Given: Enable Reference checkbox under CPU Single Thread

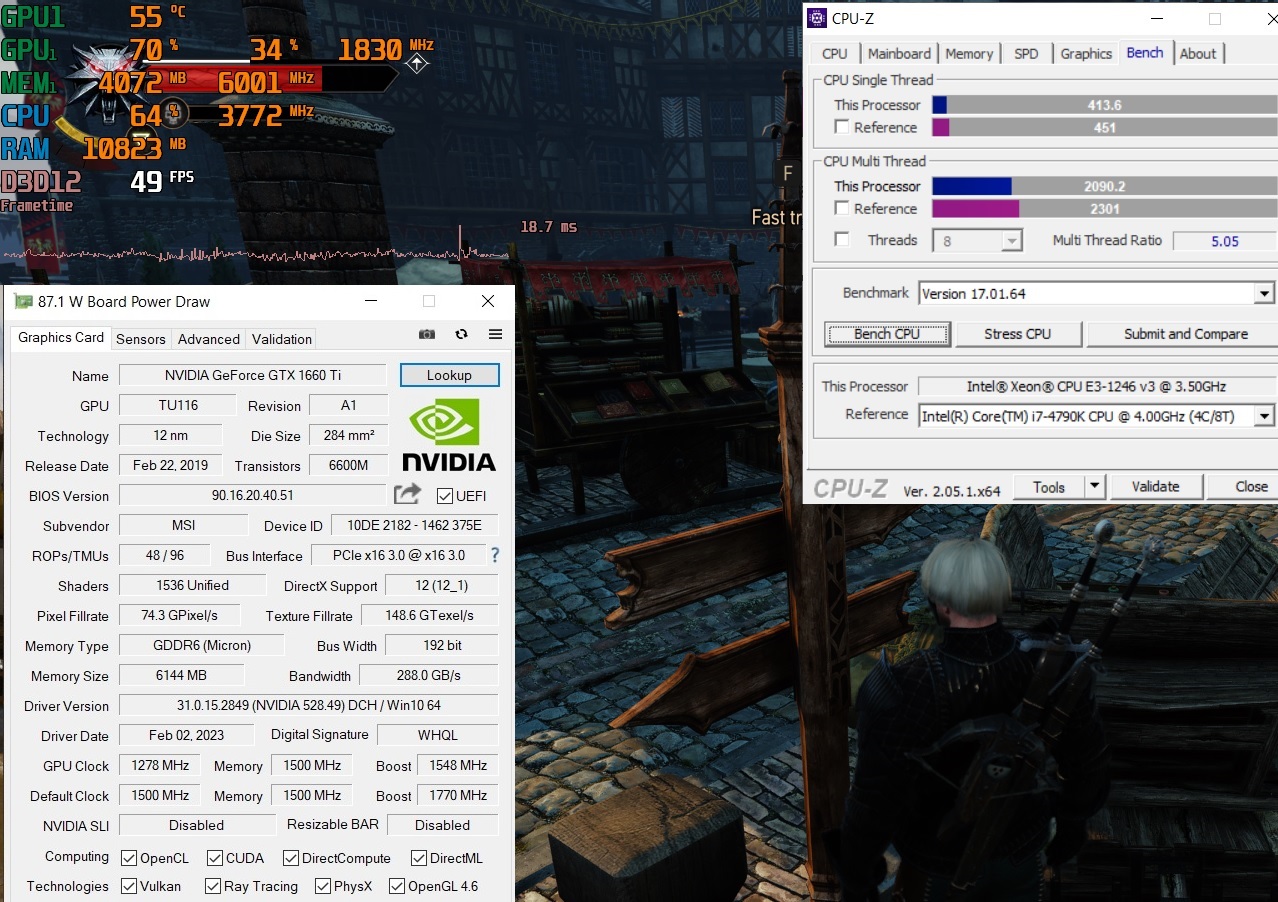Looking at the screenshot, I should coord(842,127).
